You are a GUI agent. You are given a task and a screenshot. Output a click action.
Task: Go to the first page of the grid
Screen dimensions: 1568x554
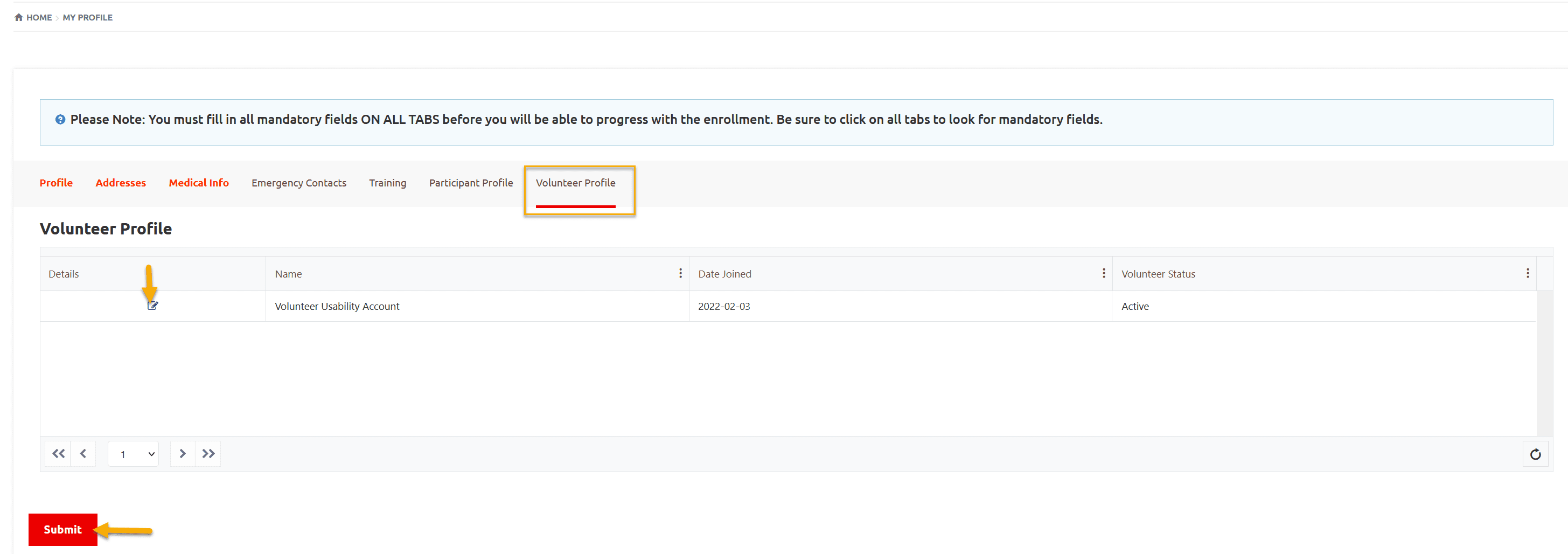pos(58,454)
